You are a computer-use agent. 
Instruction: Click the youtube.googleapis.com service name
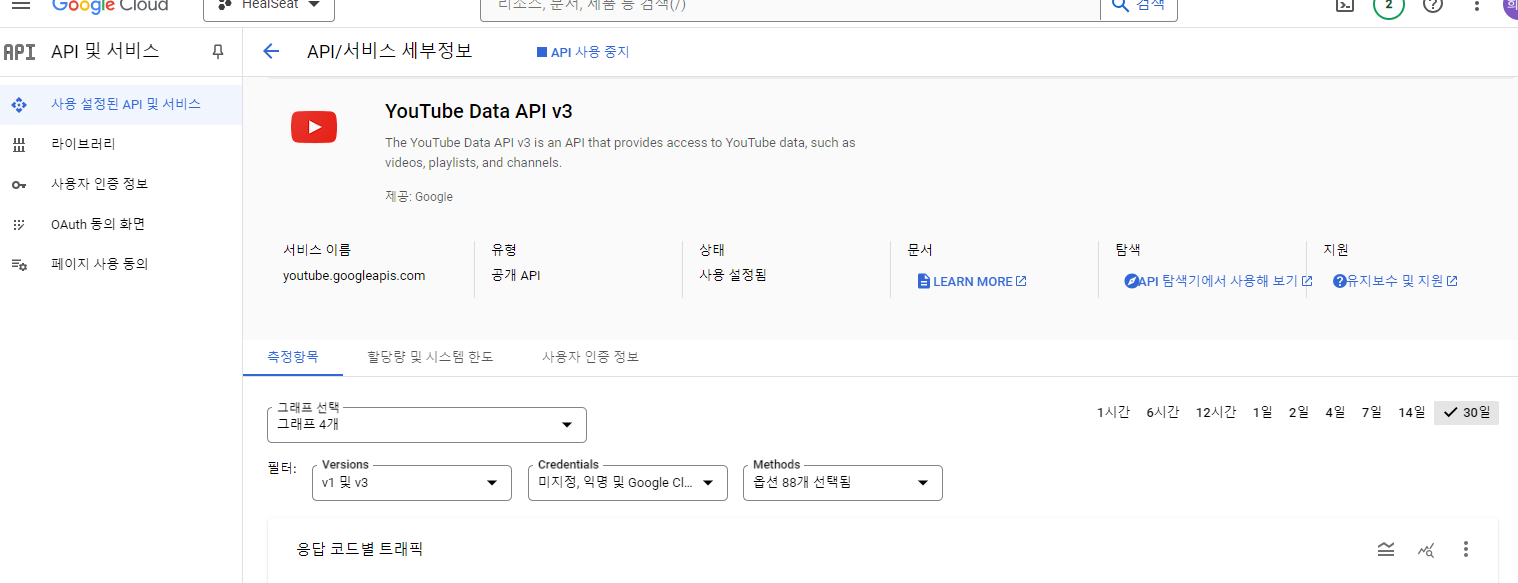tap(354, 275)
